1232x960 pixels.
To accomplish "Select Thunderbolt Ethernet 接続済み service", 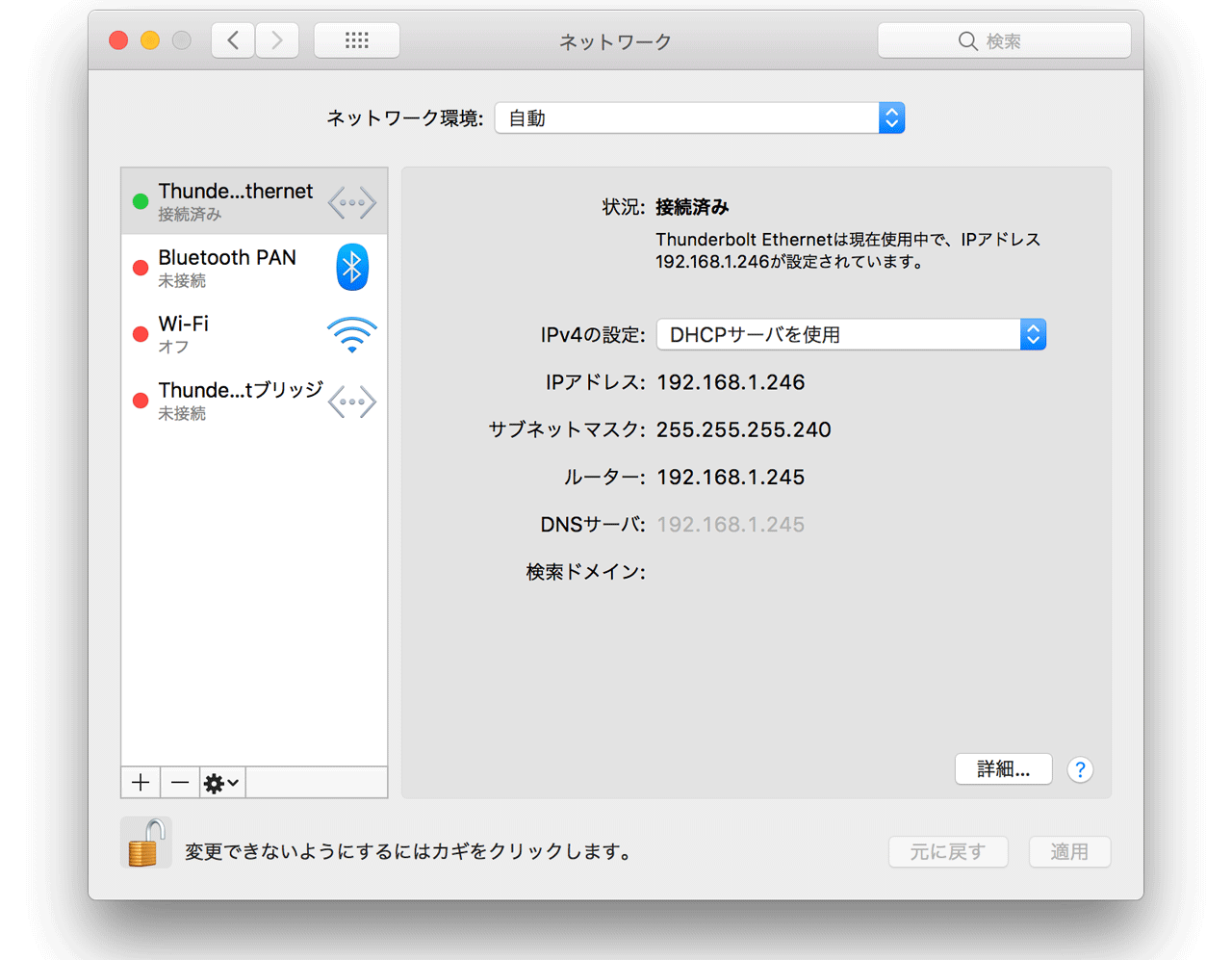I will point(254,201).
